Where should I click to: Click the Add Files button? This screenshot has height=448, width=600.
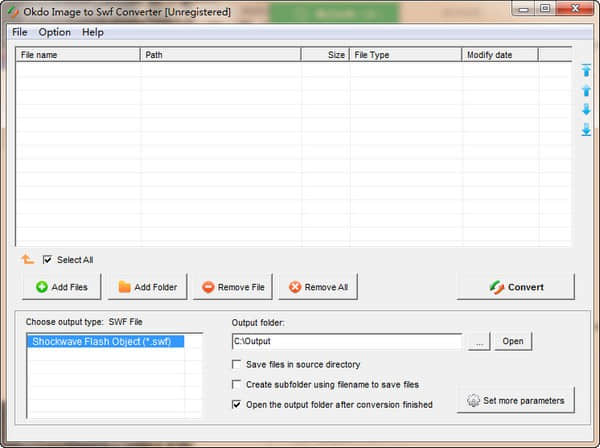[x=62, y=287]
